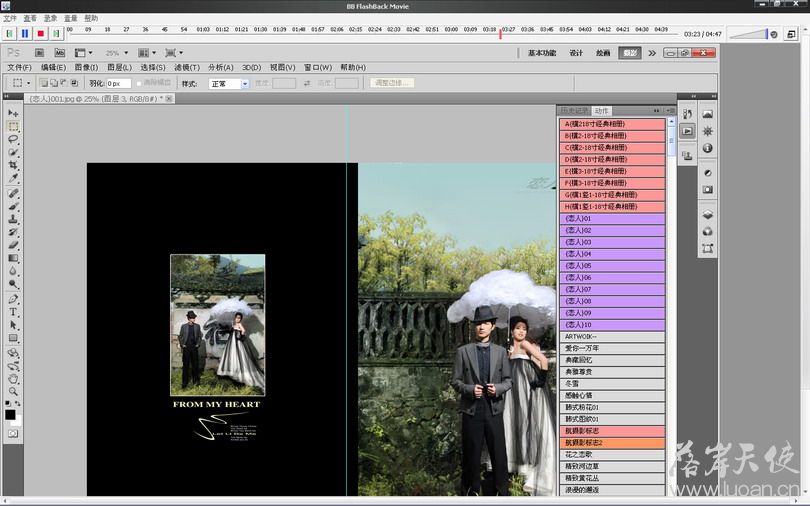Open the Layers panel icon in dock
This screenshot has height=506, width=810.
(x=708, y=214)
